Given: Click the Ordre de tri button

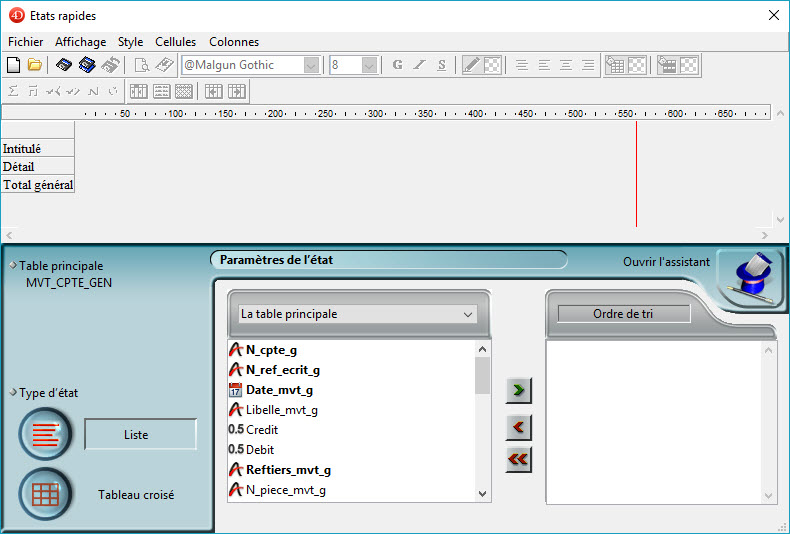Looking at the screenshot, I should pos(624,314).
